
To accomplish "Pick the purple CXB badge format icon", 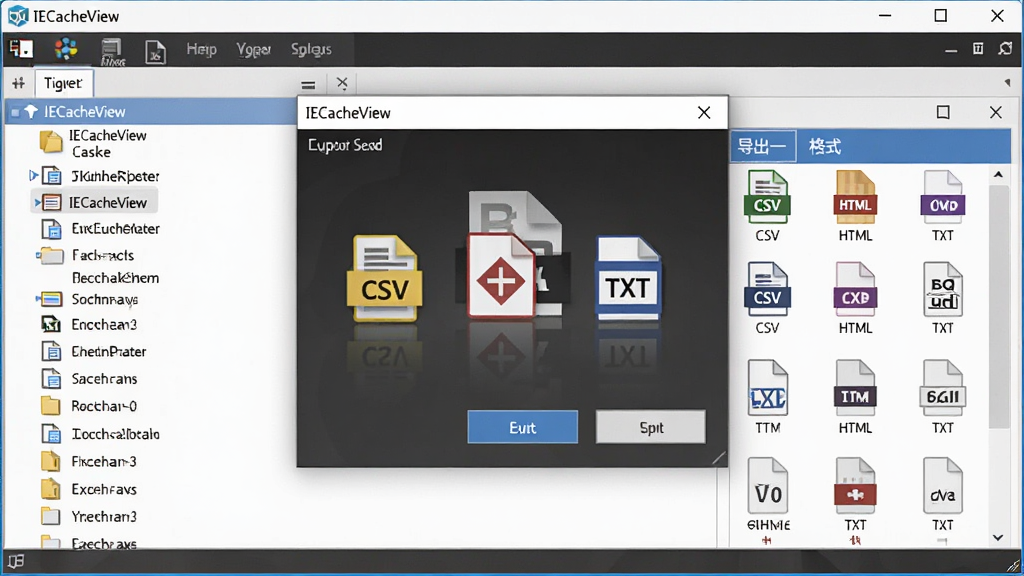I will 855,290.
